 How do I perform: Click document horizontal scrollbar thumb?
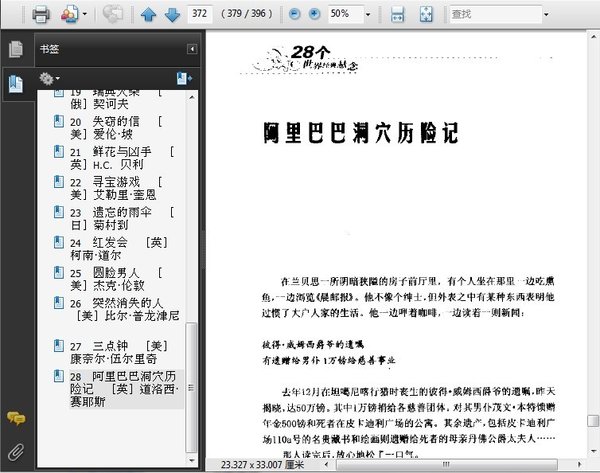point(446,465)
